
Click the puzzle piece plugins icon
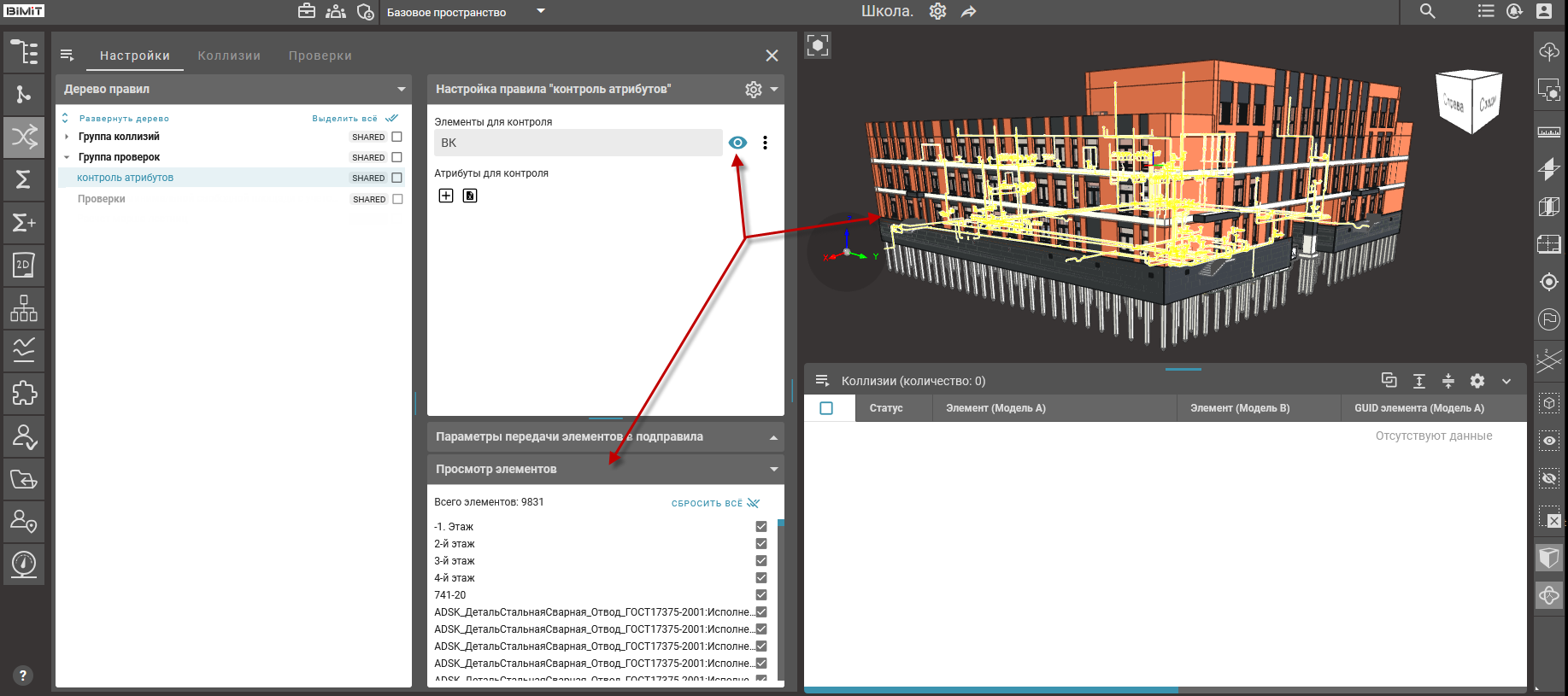24,393
